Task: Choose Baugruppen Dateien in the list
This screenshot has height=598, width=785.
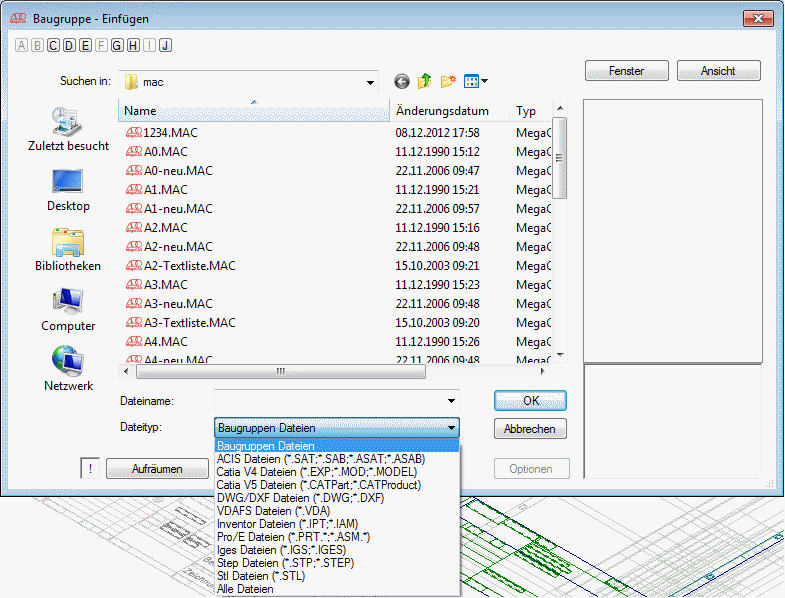Action: click(x=337, y=446)
